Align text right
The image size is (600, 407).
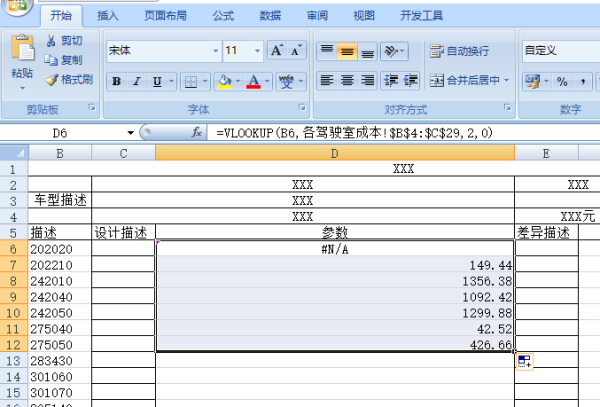pos(367,81)
